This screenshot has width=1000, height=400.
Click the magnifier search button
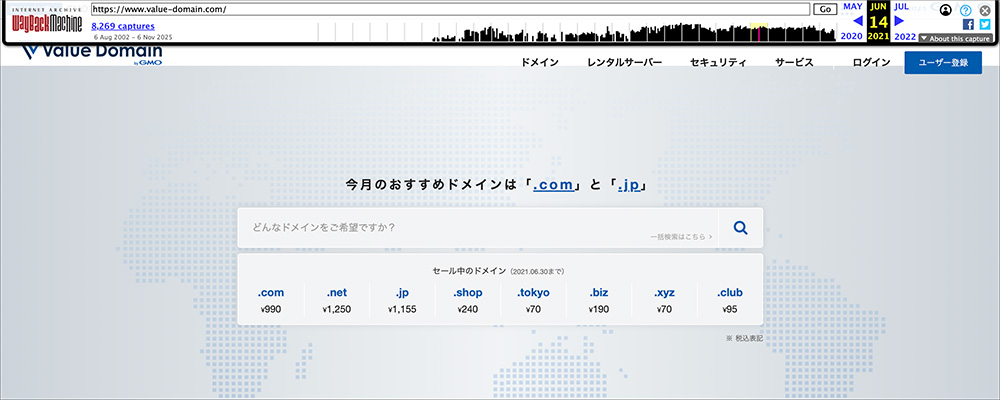pyautogui.click(x=740, y=228)
